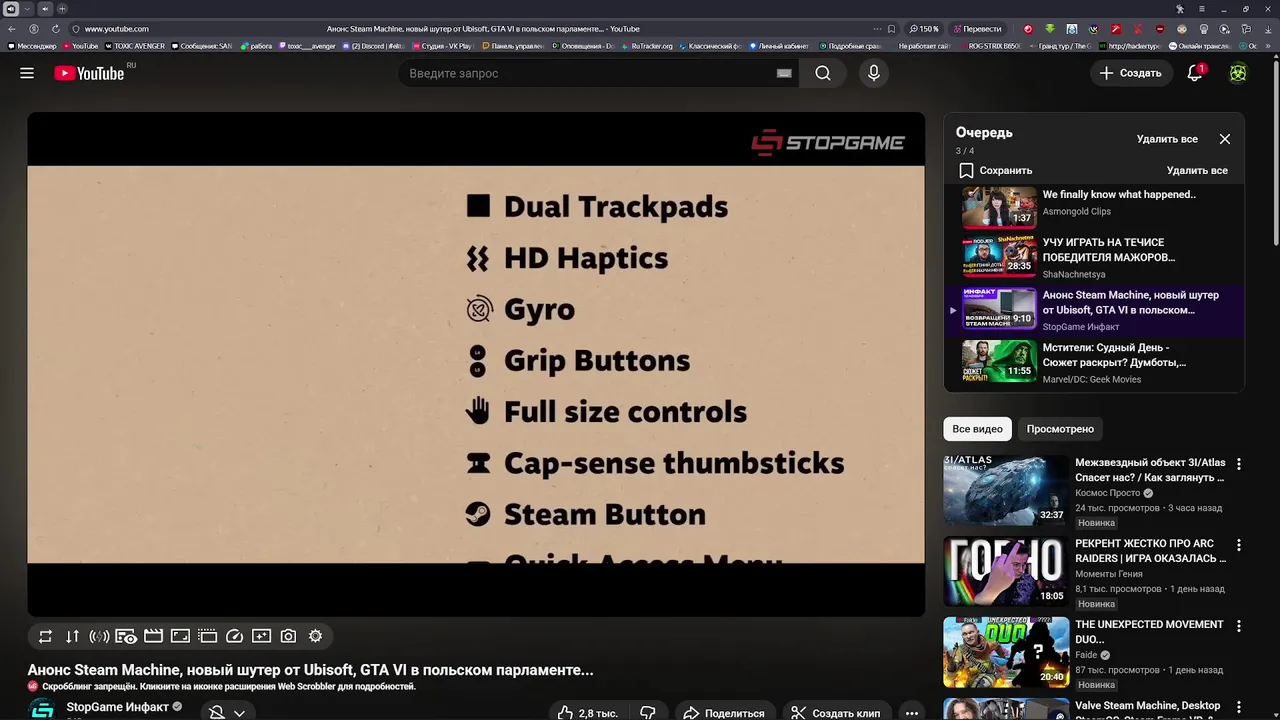Click the Создать клип button
Screen dimensions: 1280x720
point(836,712)
